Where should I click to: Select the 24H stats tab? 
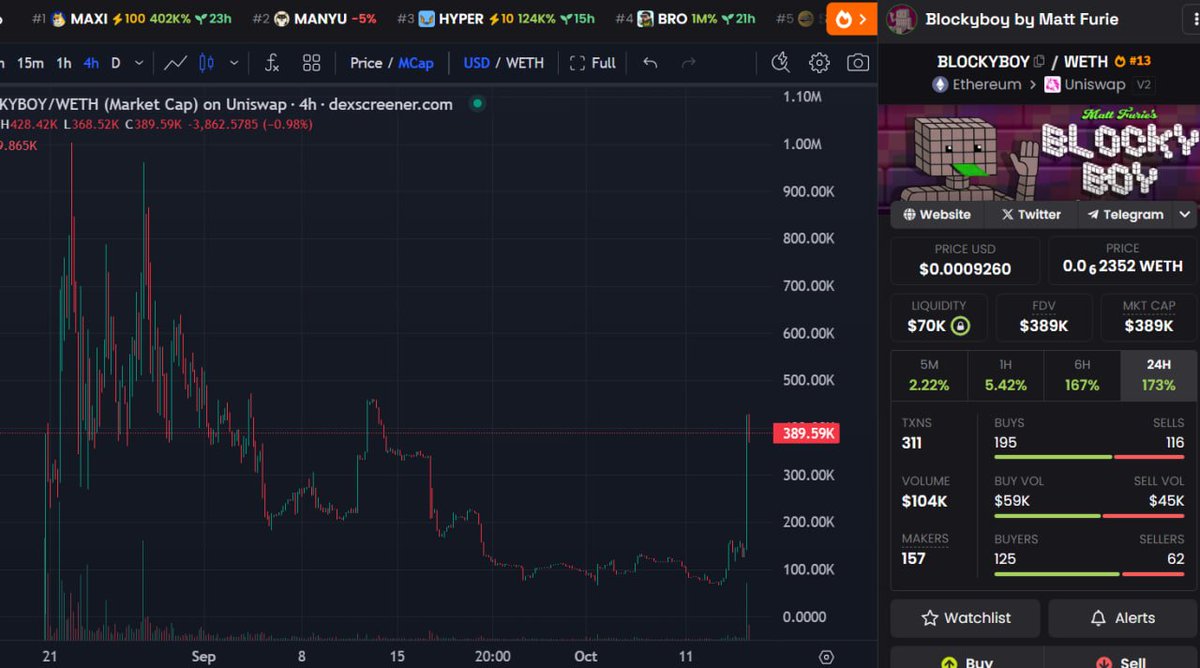[1158, 375]
